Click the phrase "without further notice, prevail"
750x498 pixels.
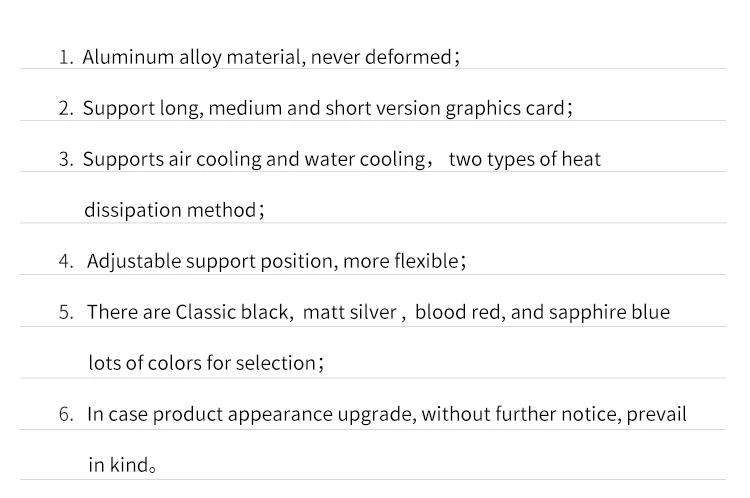click(x=554, y=414)
